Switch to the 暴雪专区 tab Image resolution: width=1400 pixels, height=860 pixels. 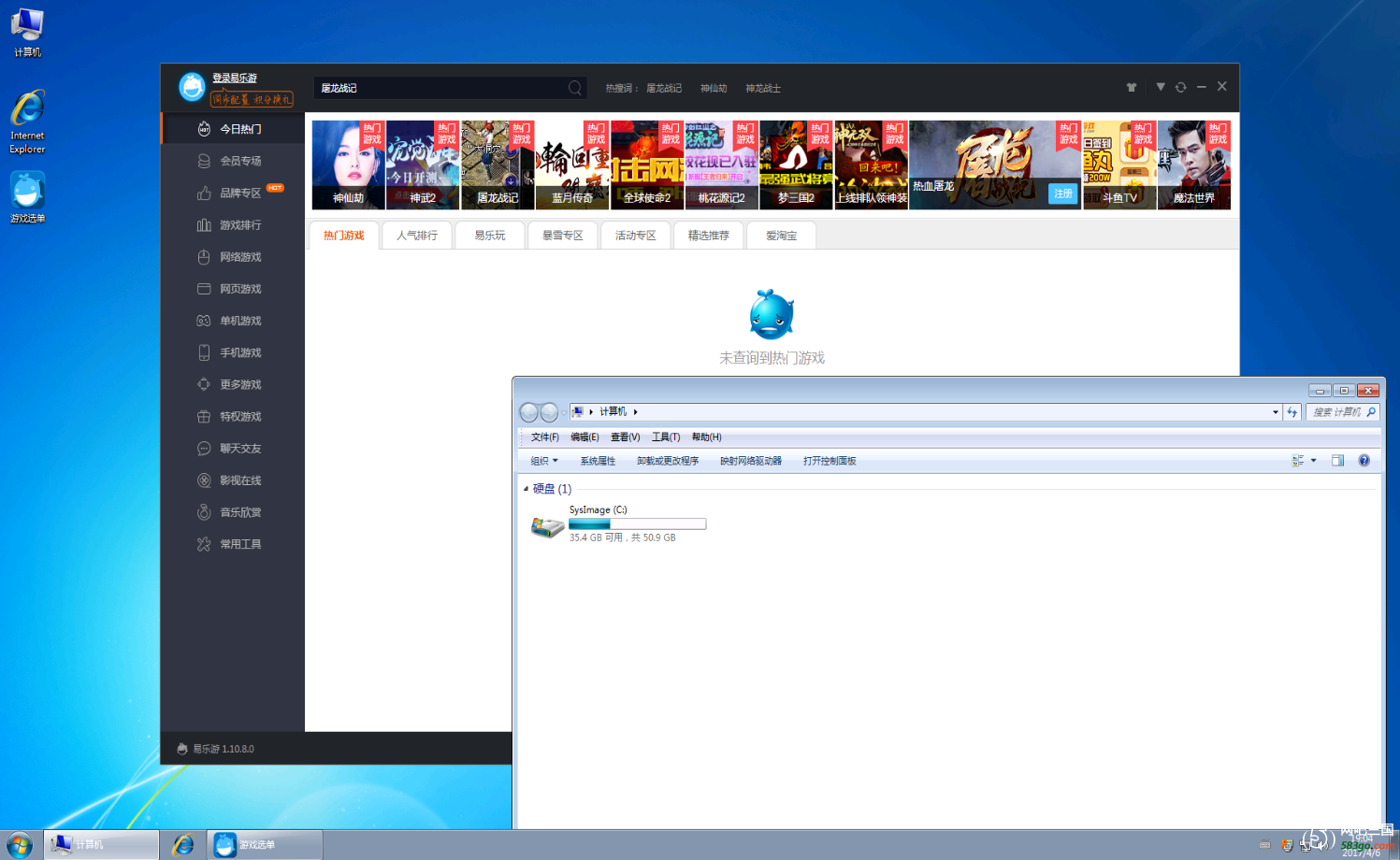pyautogui.click(x=563, y=236)
